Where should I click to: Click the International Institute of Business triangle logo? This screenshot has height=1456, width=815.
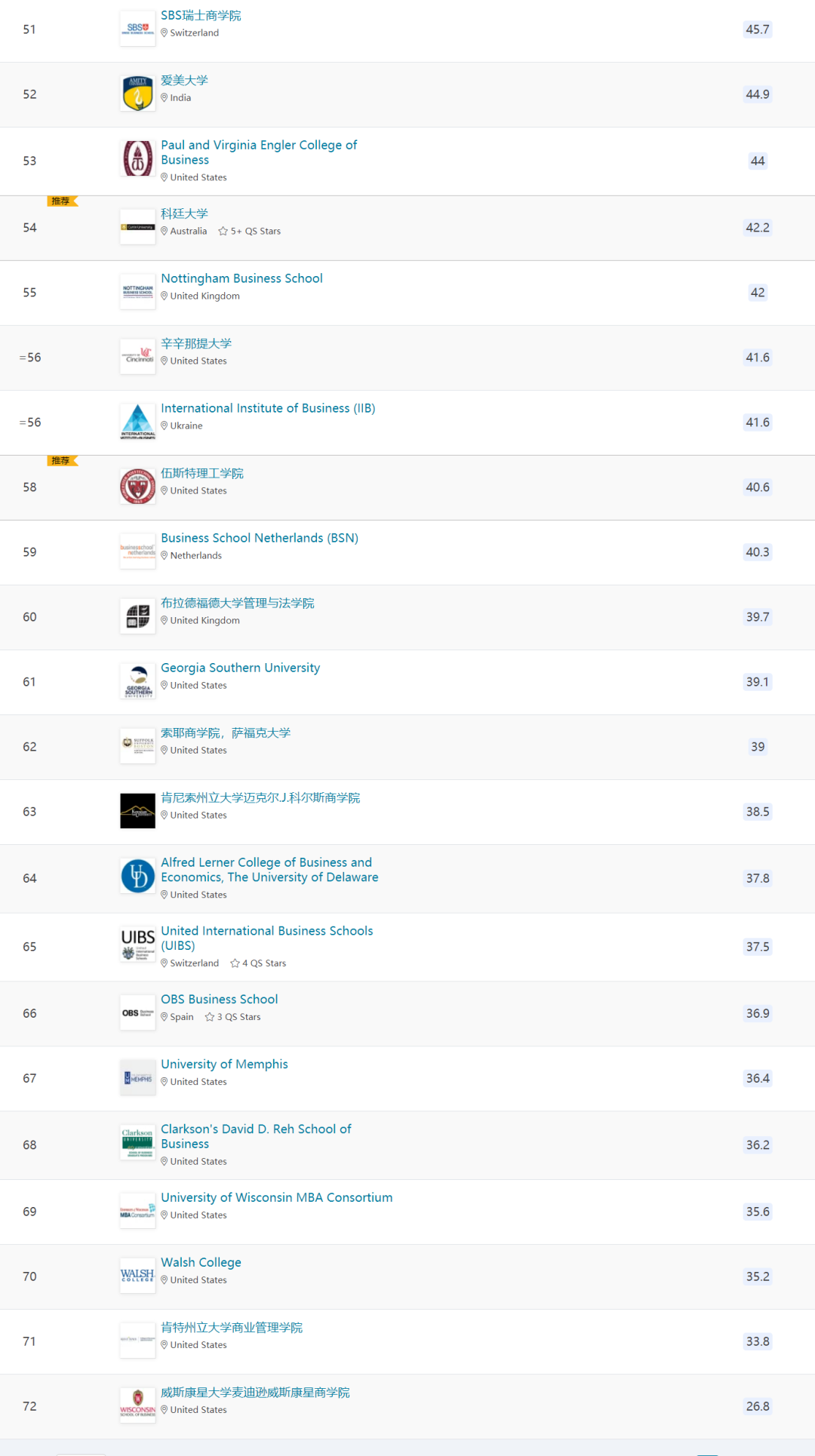pos(138,422)
